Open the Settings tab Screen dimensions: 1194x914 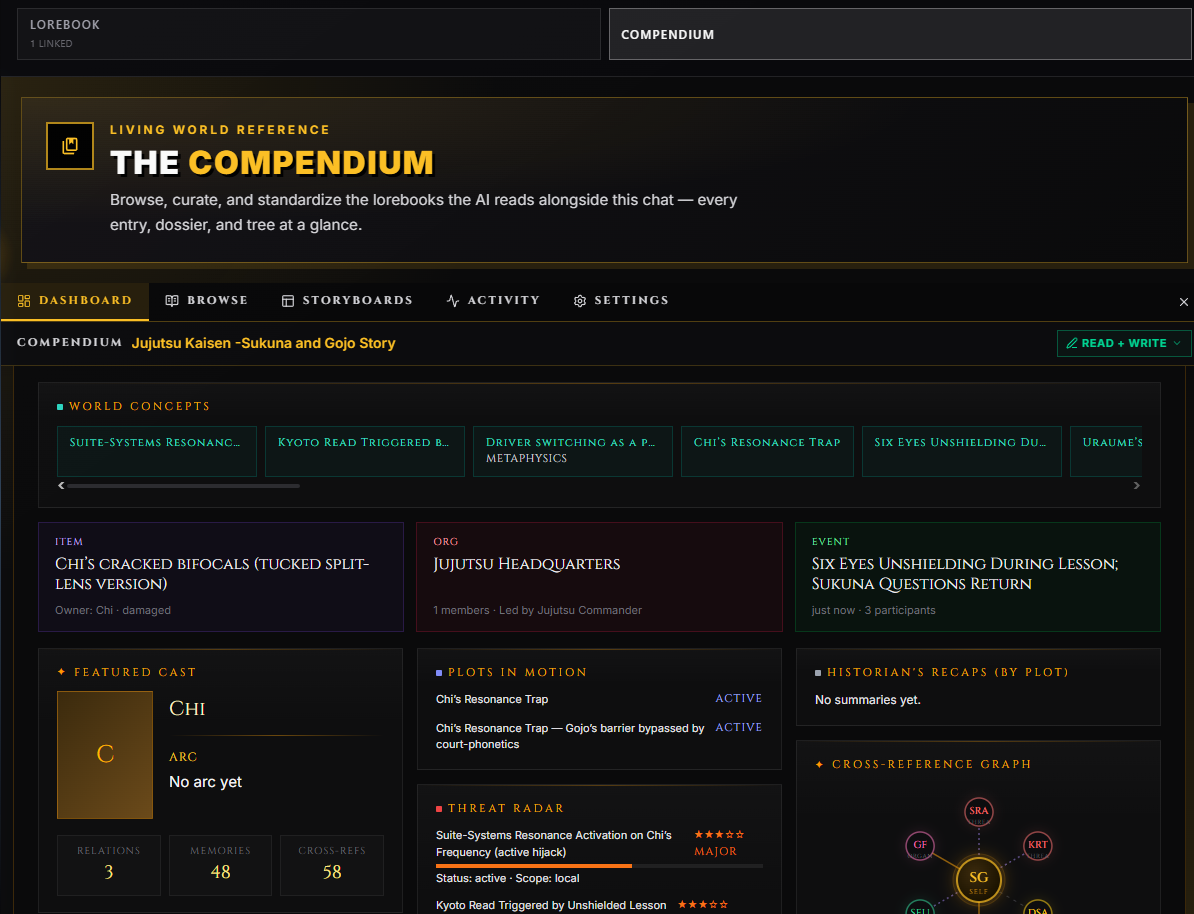coord(621,301)
